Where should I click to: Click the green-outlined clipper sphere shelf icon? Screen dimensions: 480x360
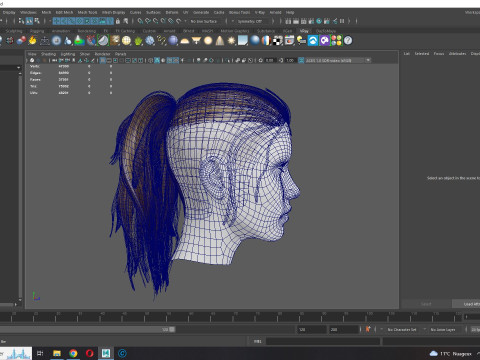(103, 41)
